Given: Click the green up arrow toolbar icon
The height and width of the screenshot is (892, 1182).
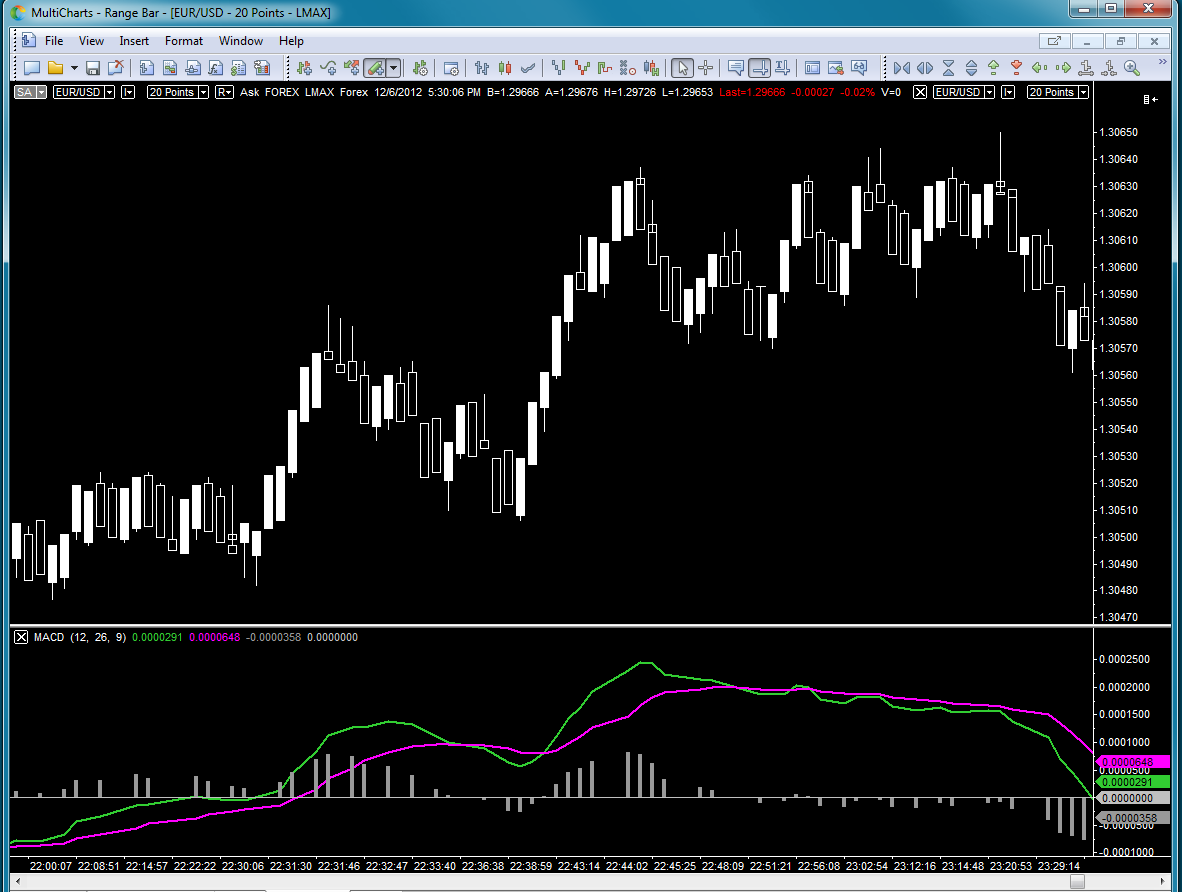Looking at the screenshot, I should coord(994,69).
